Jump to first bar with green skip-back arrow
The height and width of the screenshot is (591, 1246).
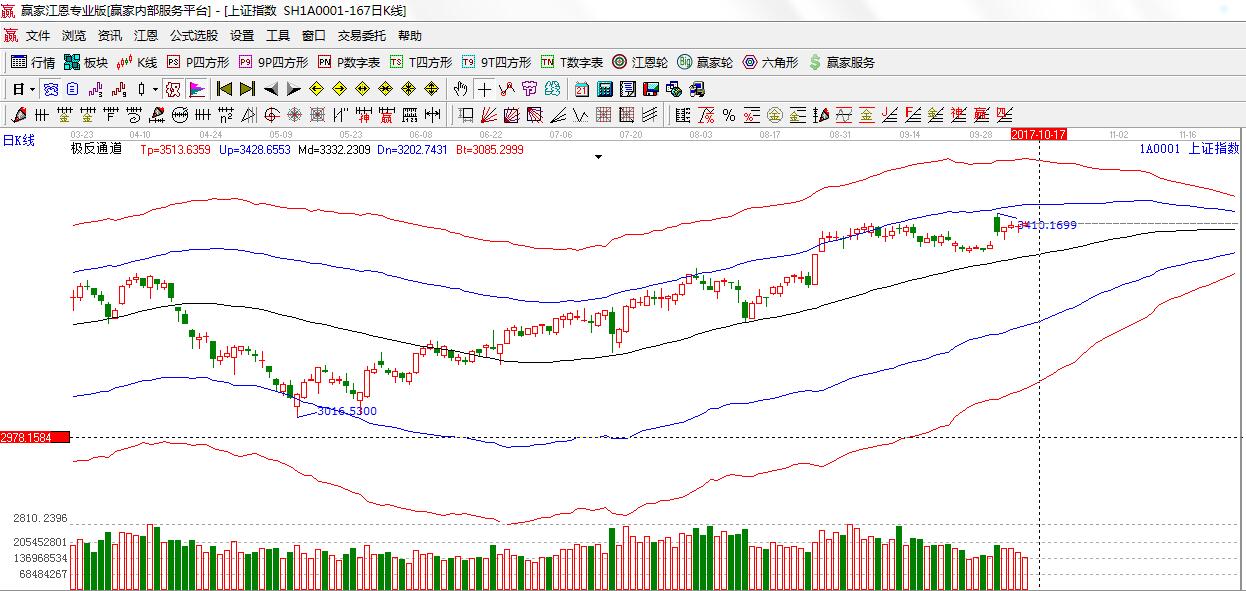[x=224, y=89]
